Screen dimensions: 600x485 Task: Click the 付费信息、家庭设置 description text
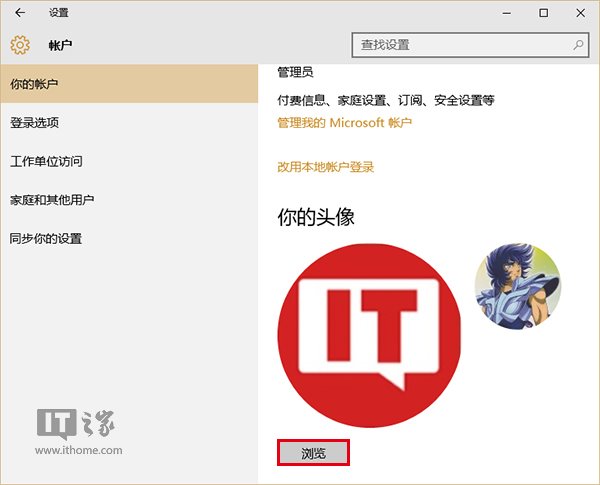[386, 100]
